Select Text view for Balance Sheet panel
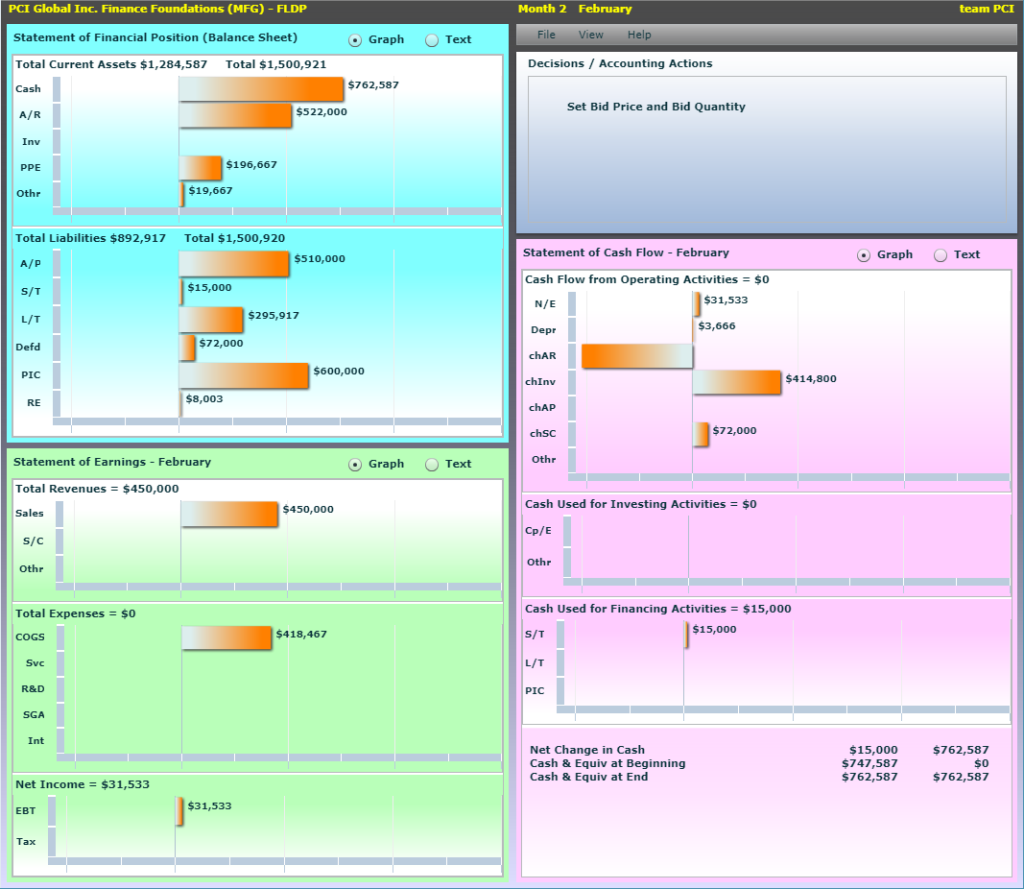Screen dimensions: 1024x889 click(432, 40)
